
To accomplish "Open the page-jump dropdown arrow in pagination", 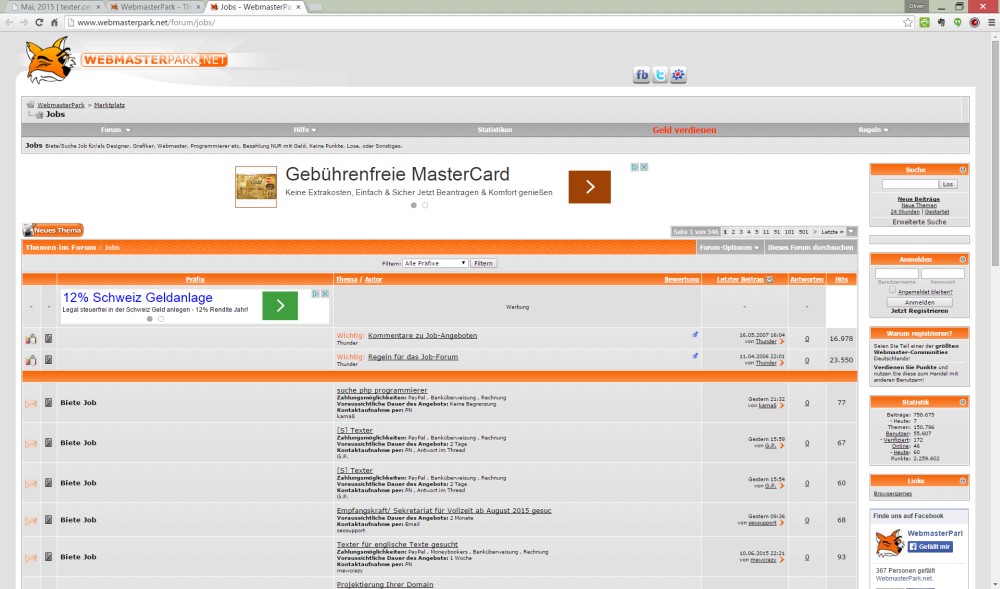I will tap(851, 231).
